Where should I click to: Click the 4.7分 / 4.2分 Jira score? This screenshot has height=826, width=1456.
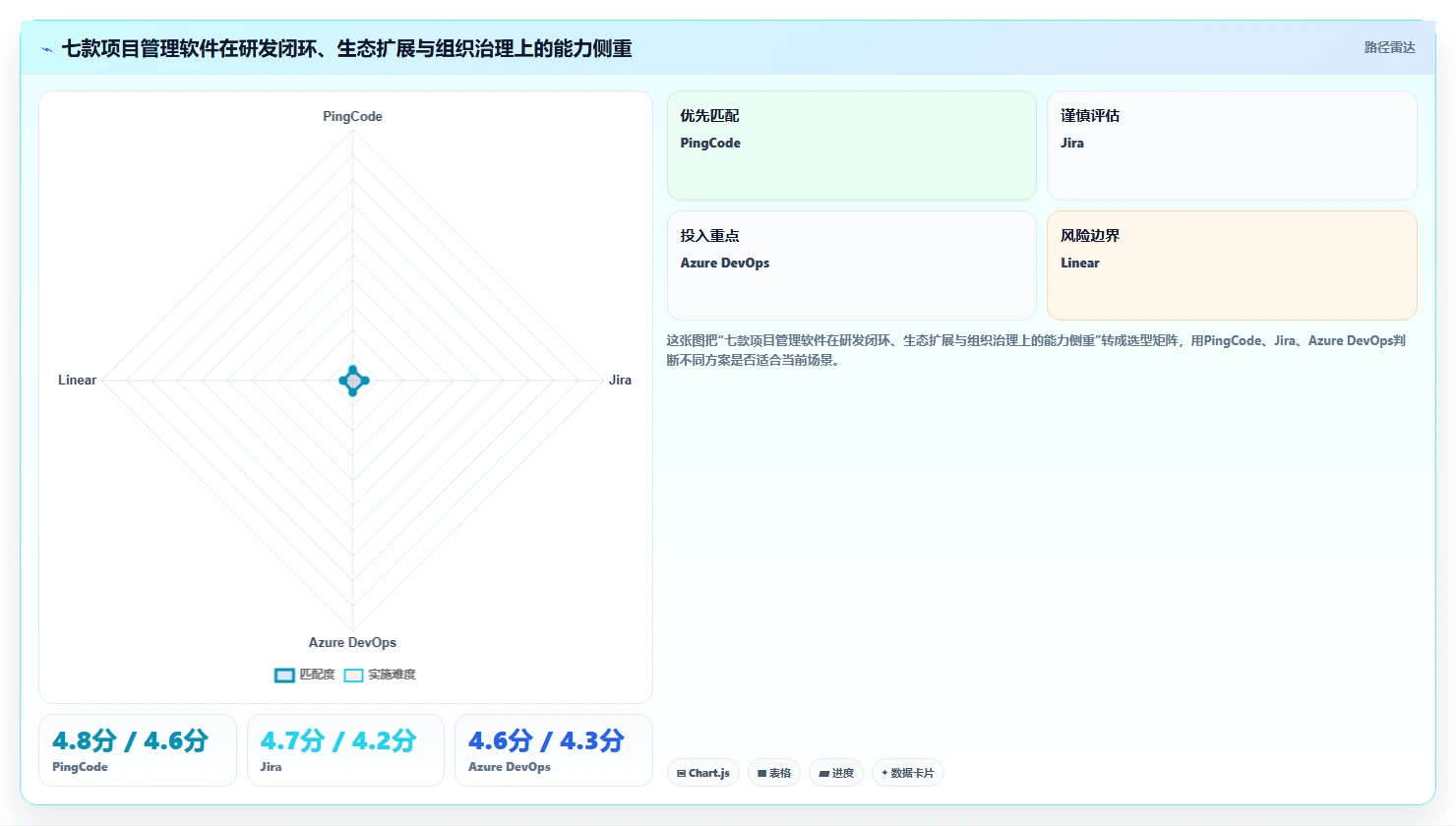[x=345, y=750]
